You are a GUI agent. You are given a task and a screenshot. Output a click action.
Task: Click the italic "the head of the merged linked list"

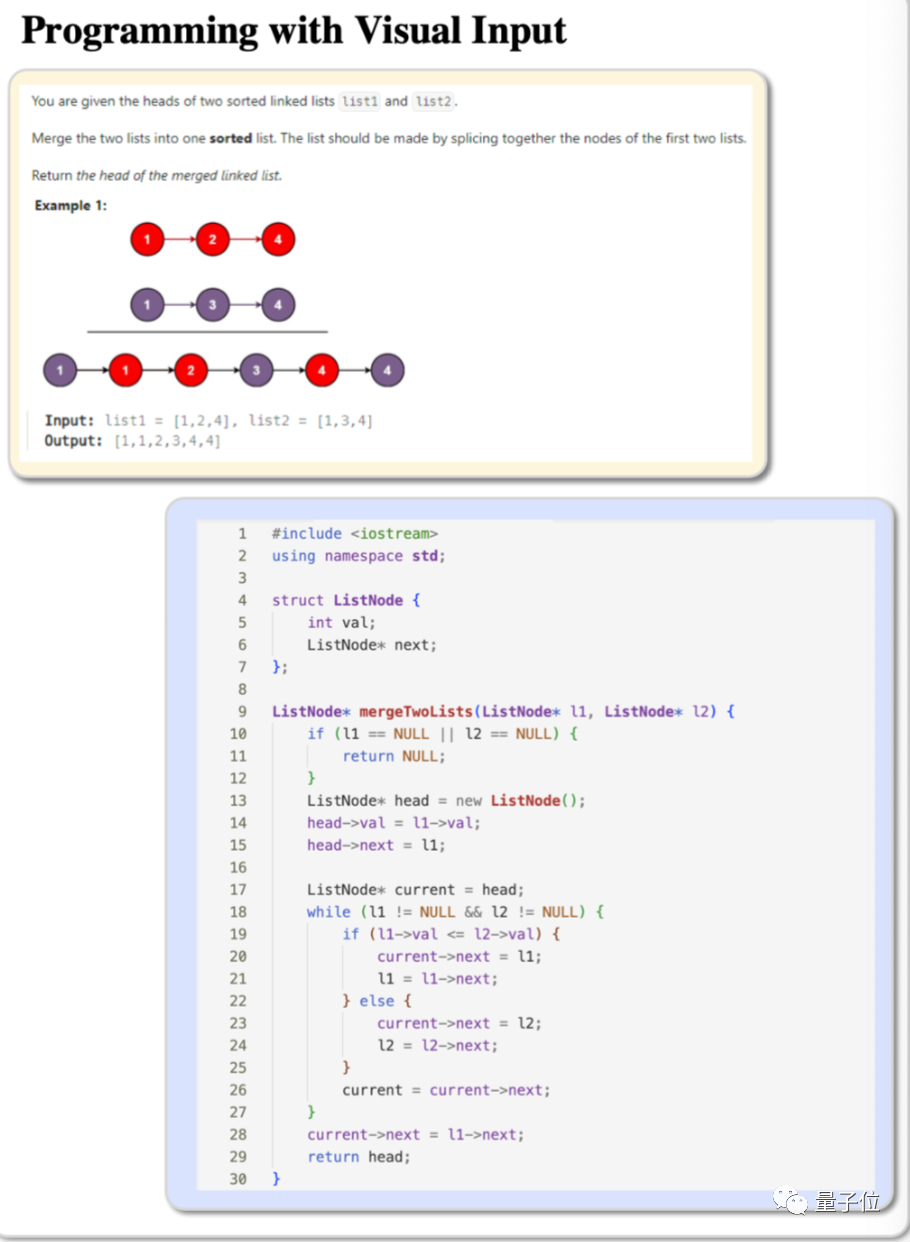pyautogui.click(x=179, y=175)
